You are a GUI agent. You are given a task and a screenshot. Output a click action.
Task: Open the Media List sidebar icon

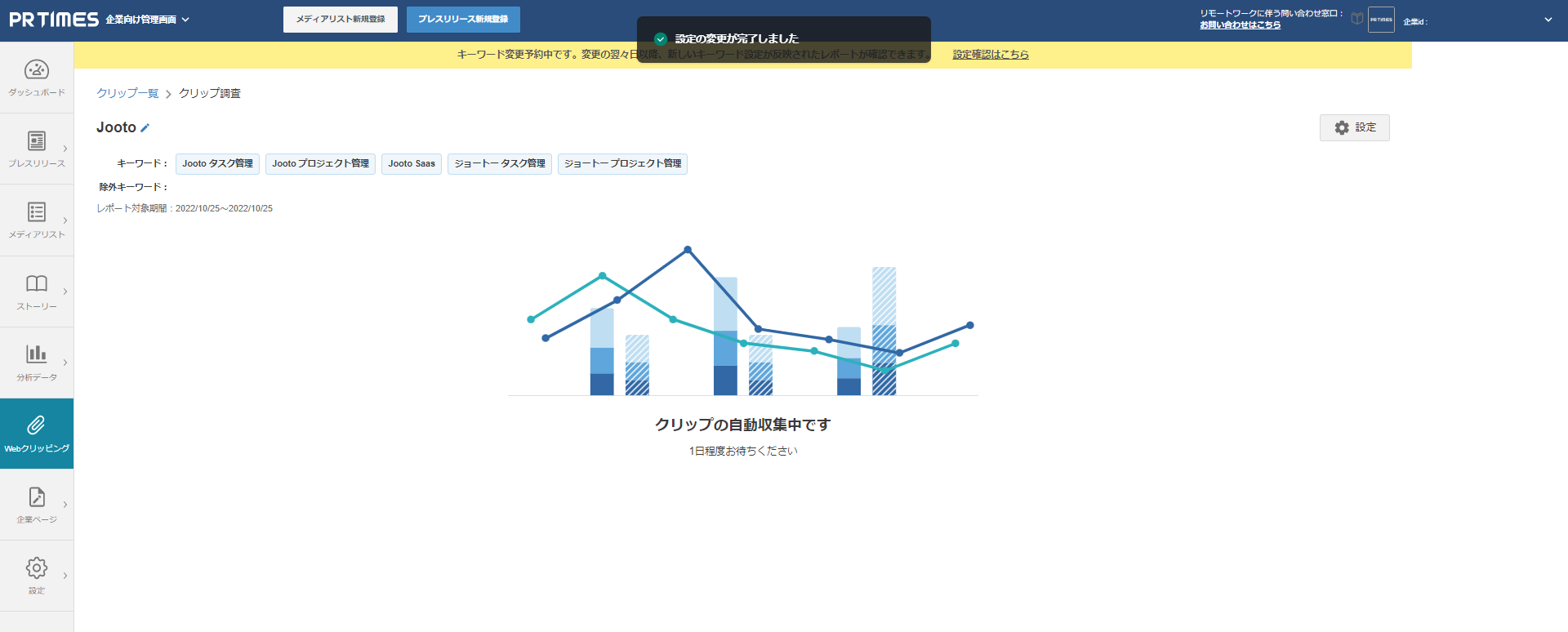(37, 211)
